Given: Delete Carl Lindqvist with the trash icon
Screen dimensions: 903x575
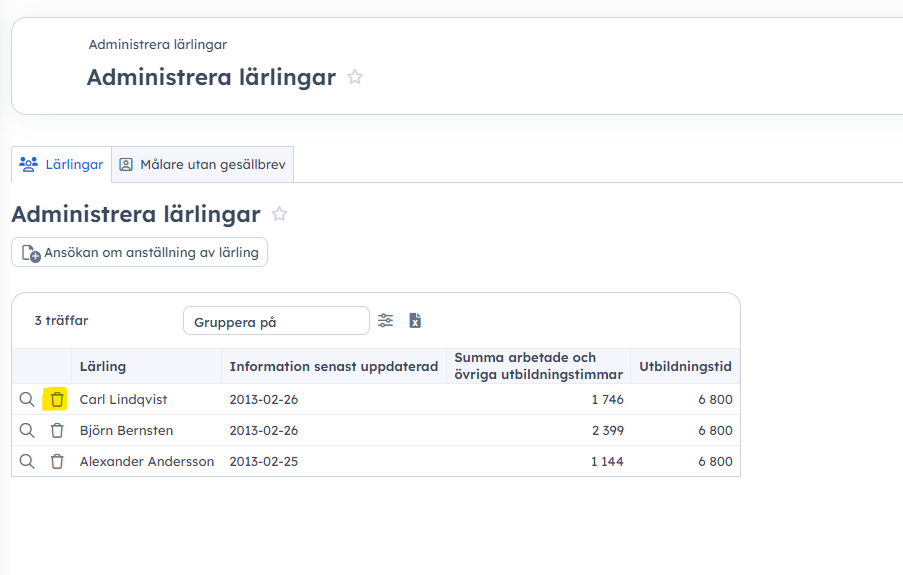Looking at the screenshot, I should pyautogui.click(x=57, y=400).
